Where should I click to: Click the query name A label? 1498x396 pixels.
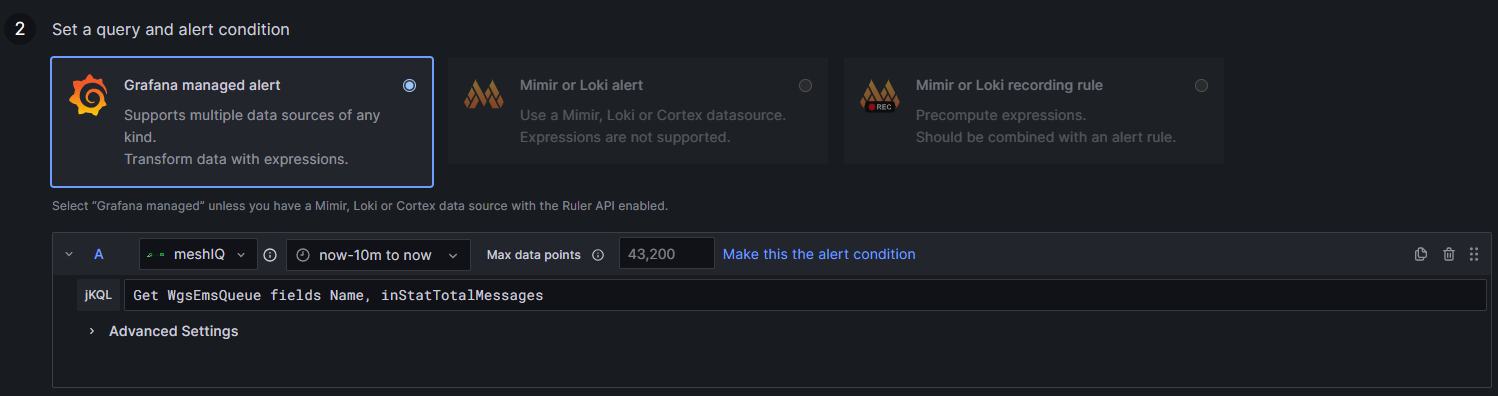pyautogui.click(x=99, y=254)
